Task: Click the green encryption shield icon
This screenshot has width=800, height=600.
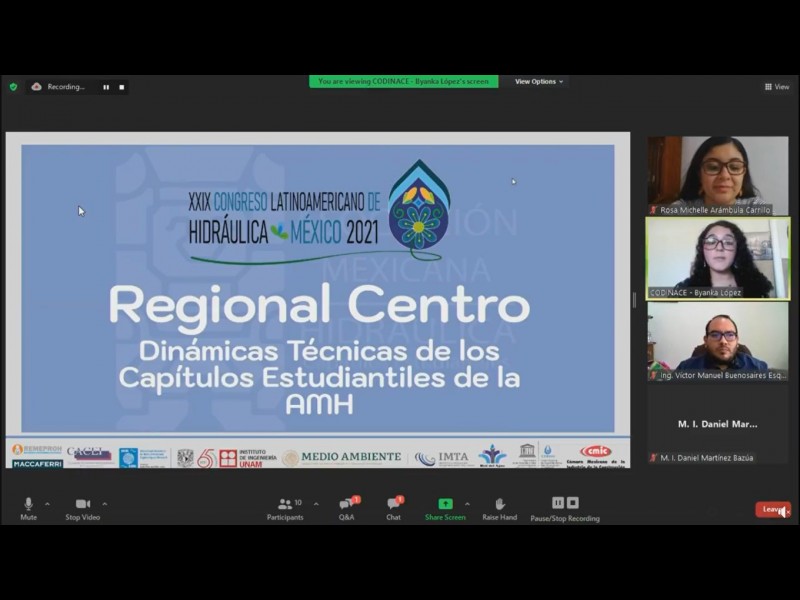Action: [13, 87]
